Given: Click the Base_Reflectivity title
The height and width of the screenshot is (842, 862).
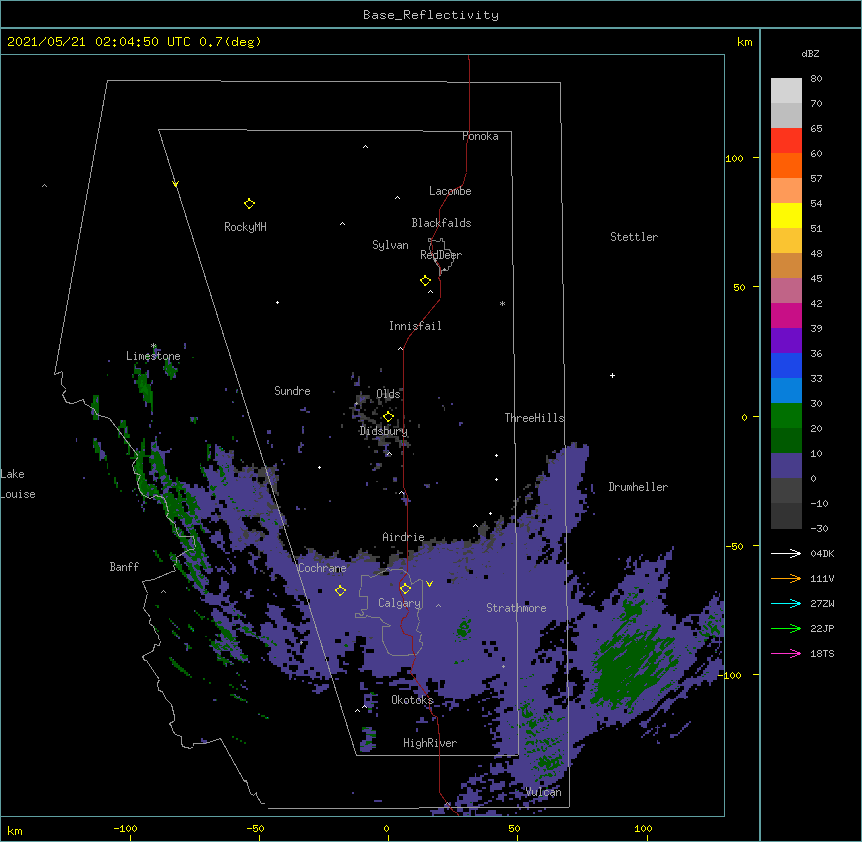Looking at the screenshot, I should coord(431,15).
